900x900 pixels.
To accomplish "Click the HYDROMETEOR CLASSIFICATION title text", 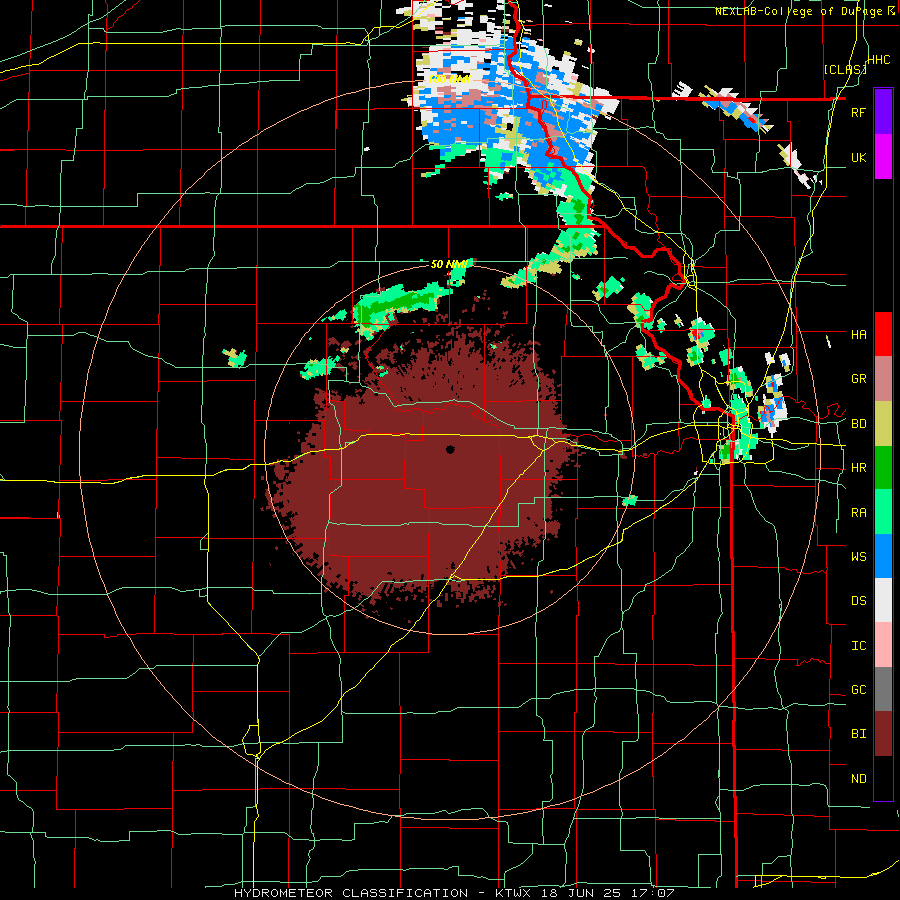I will tap(351, 893).
